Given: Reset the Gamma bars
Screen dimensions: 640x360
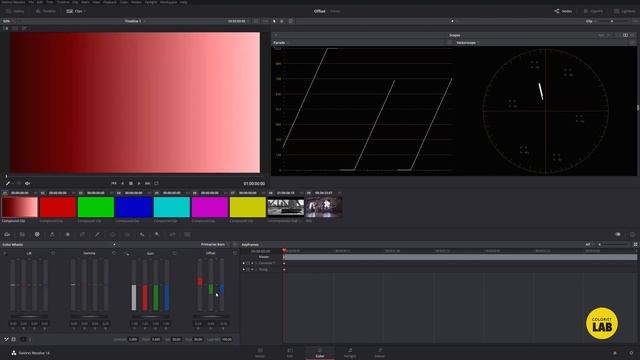Looking at the screenshot, I should (x=113, y=253).
